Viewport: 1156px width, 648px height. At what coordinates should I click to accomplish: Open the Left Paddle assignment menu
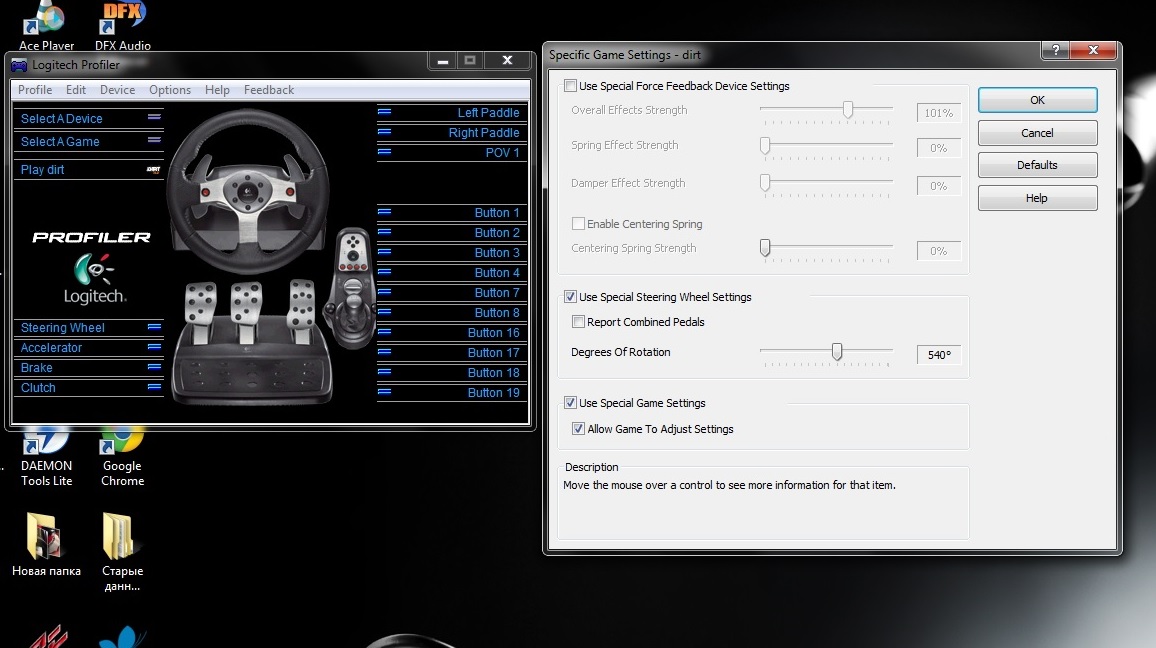[384, 113]
